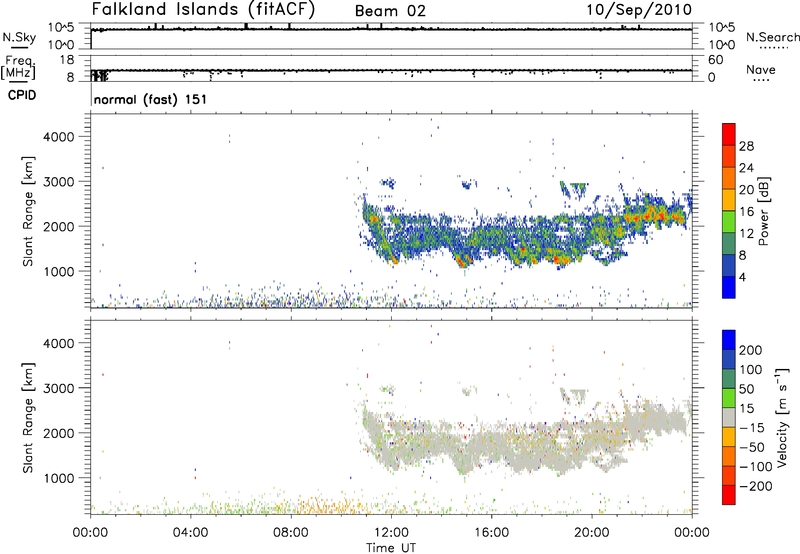
Task: Click the CPID label
Action: (x=24, y=98)
